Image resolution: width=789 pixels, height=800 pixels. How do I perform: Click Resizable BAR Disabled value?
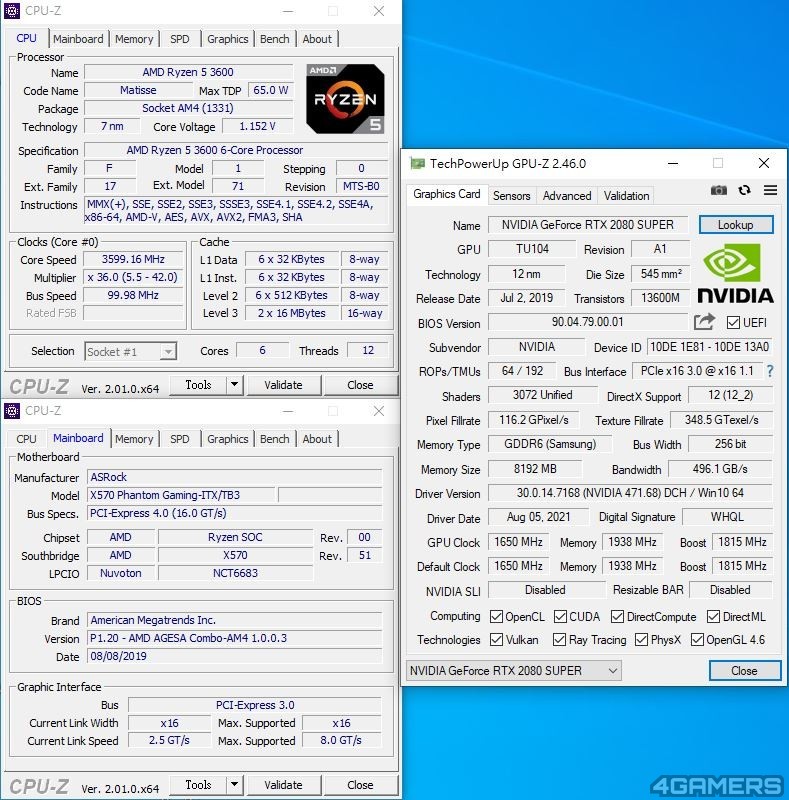click(x=730, y=590)
